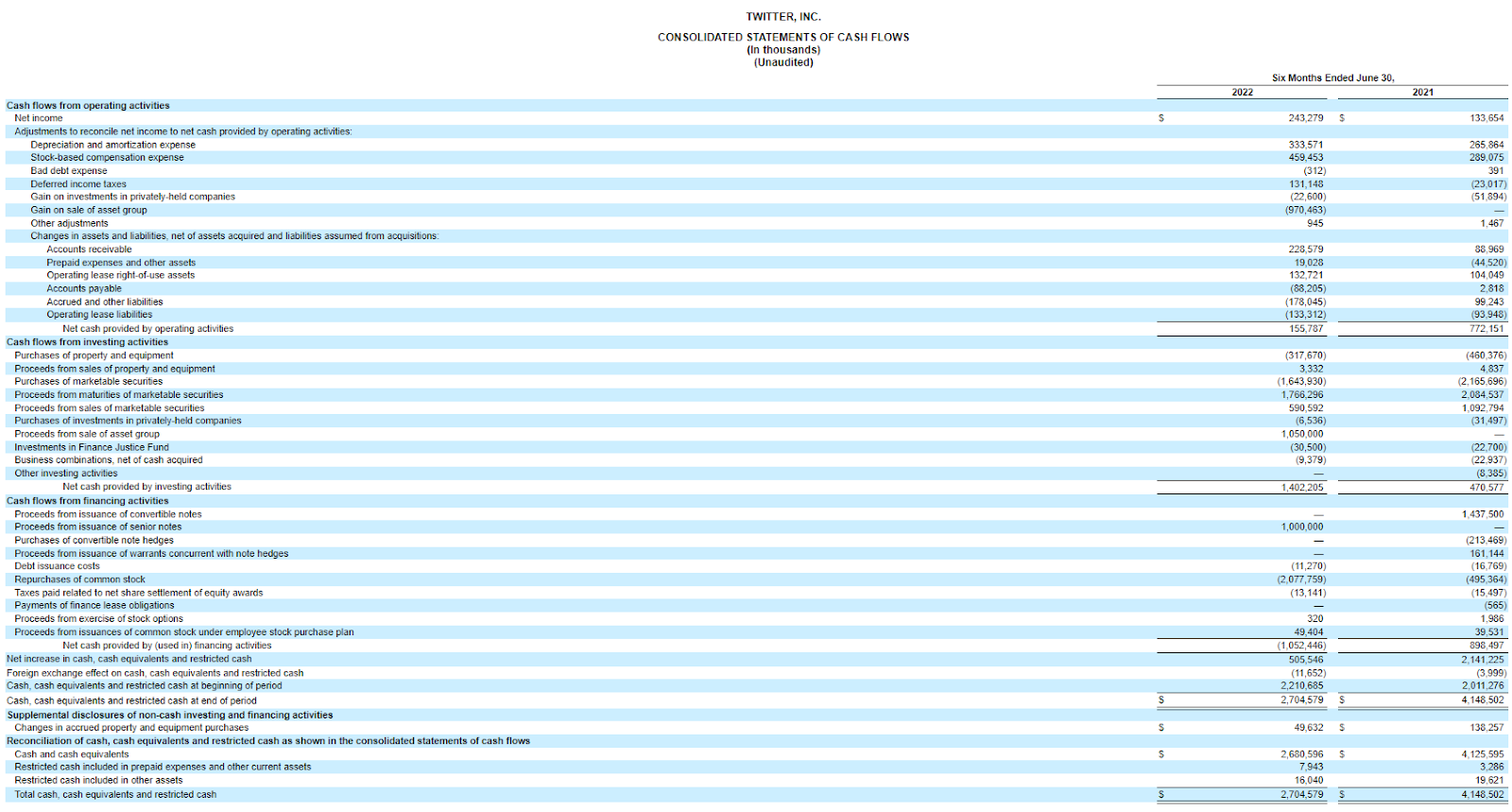Click 'Business combinations, net of cash acquired'

coord(109,460)
